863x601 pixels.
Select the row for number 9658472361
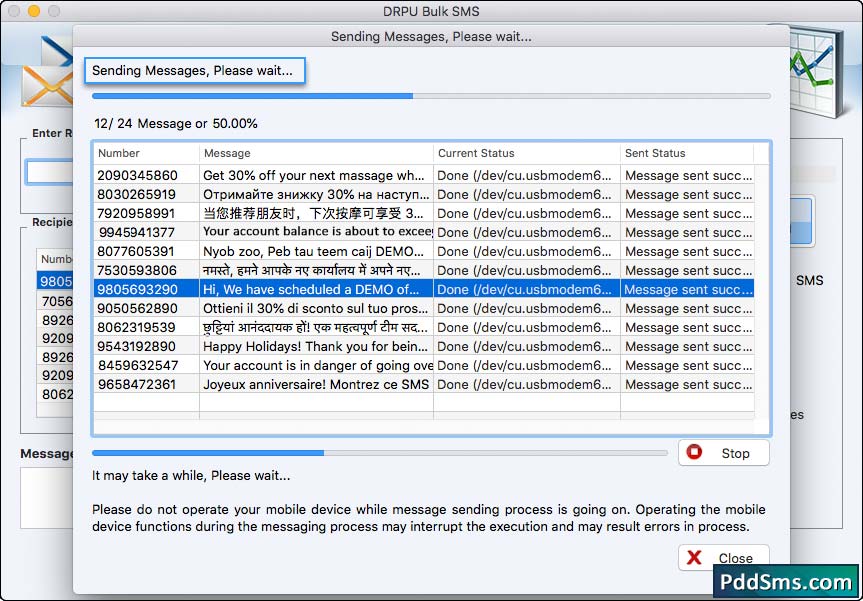[x=424, y=384]
